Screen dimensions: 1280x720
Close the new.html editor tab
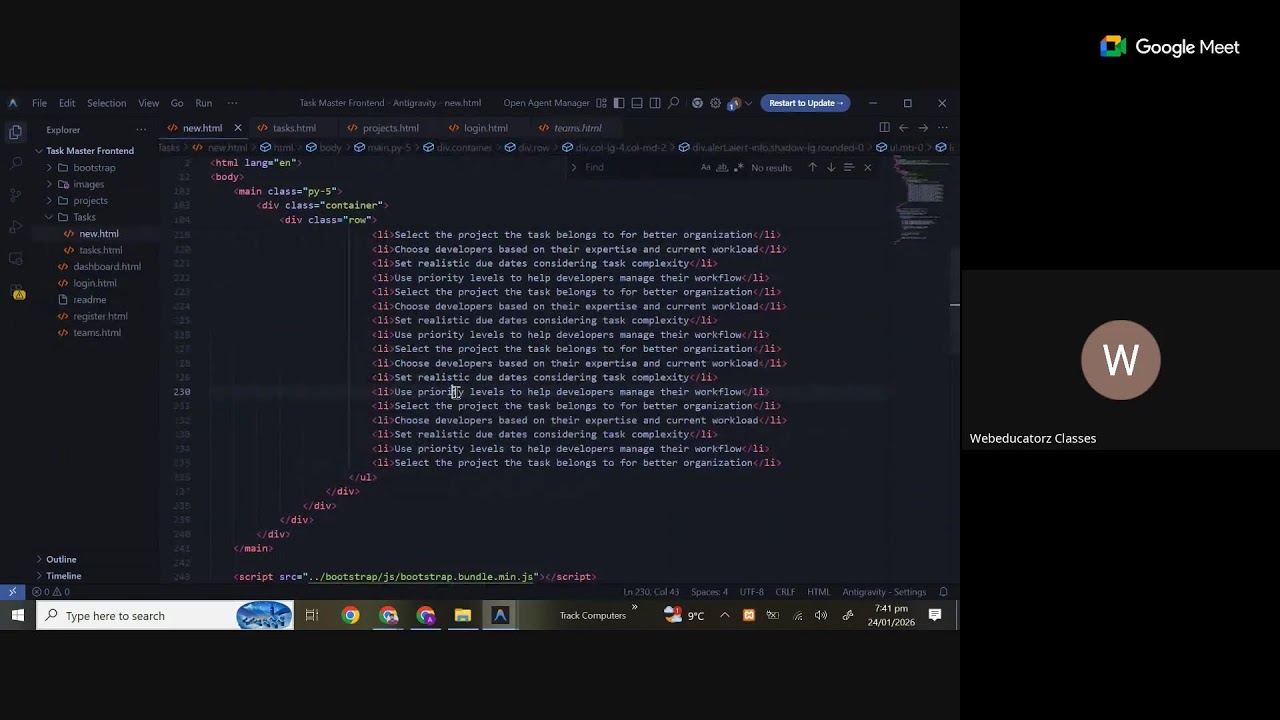point(237,128)
